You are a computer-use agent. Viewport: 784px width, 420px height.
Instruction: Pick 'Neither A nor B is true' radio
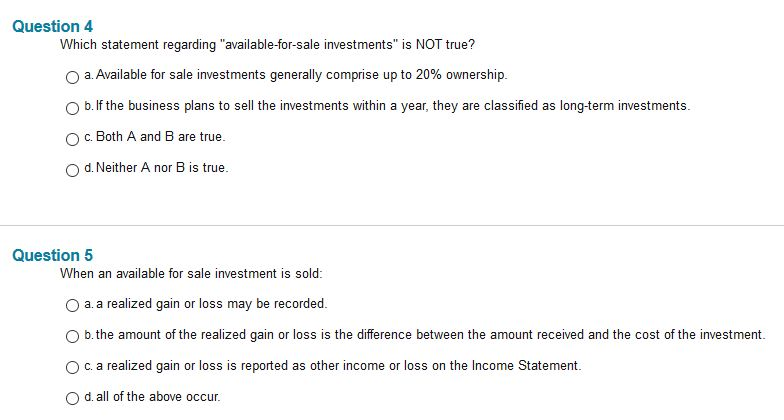[72, 170]
